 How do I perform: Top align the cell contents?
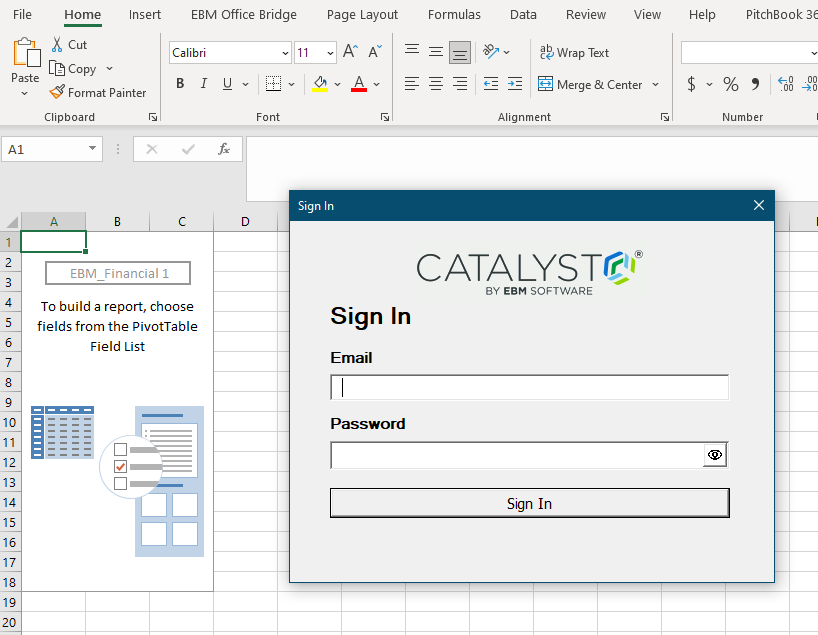[412, 52]
